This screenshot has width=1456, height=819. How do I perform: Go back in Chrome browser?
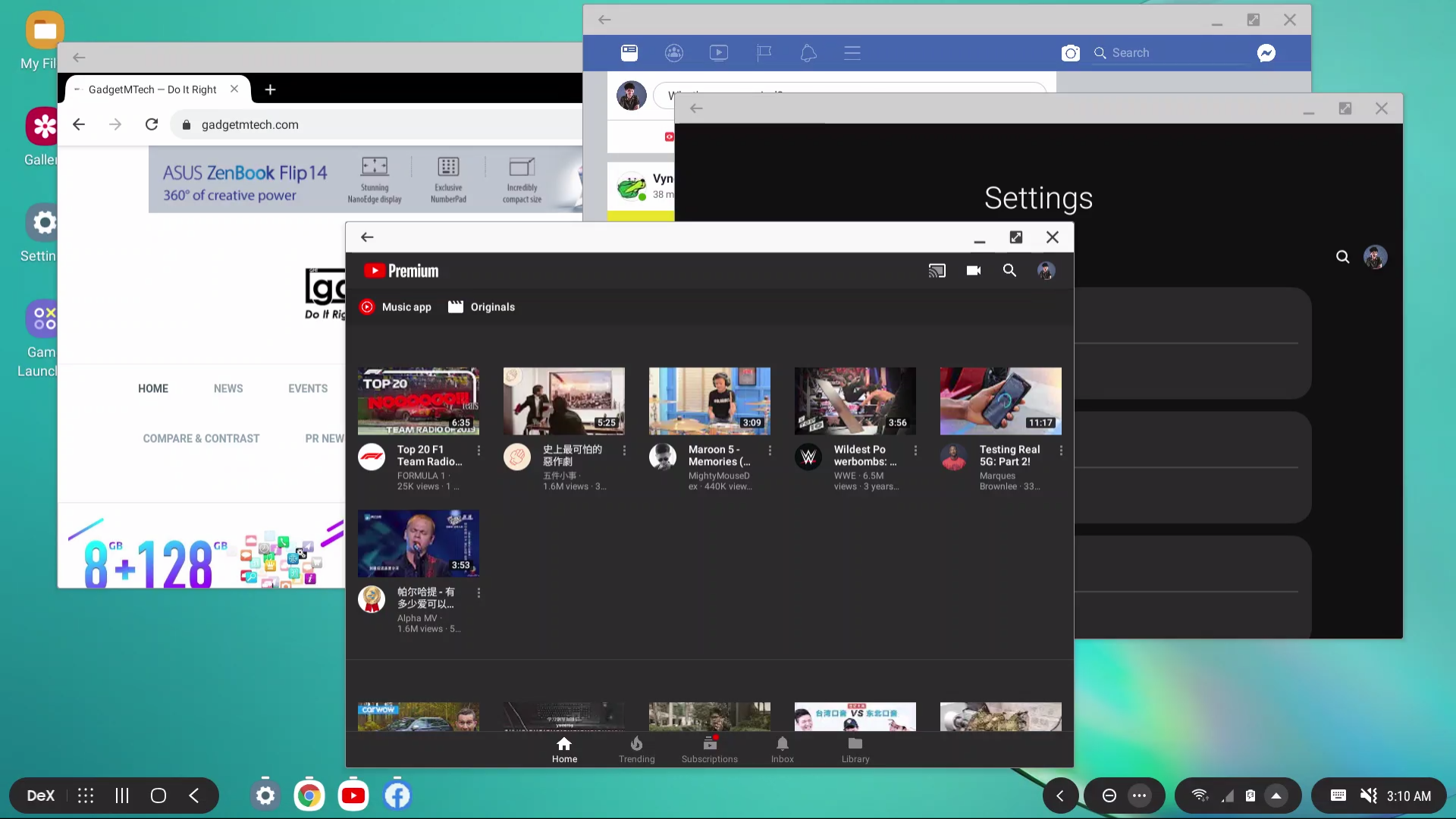tap(79, 124)
